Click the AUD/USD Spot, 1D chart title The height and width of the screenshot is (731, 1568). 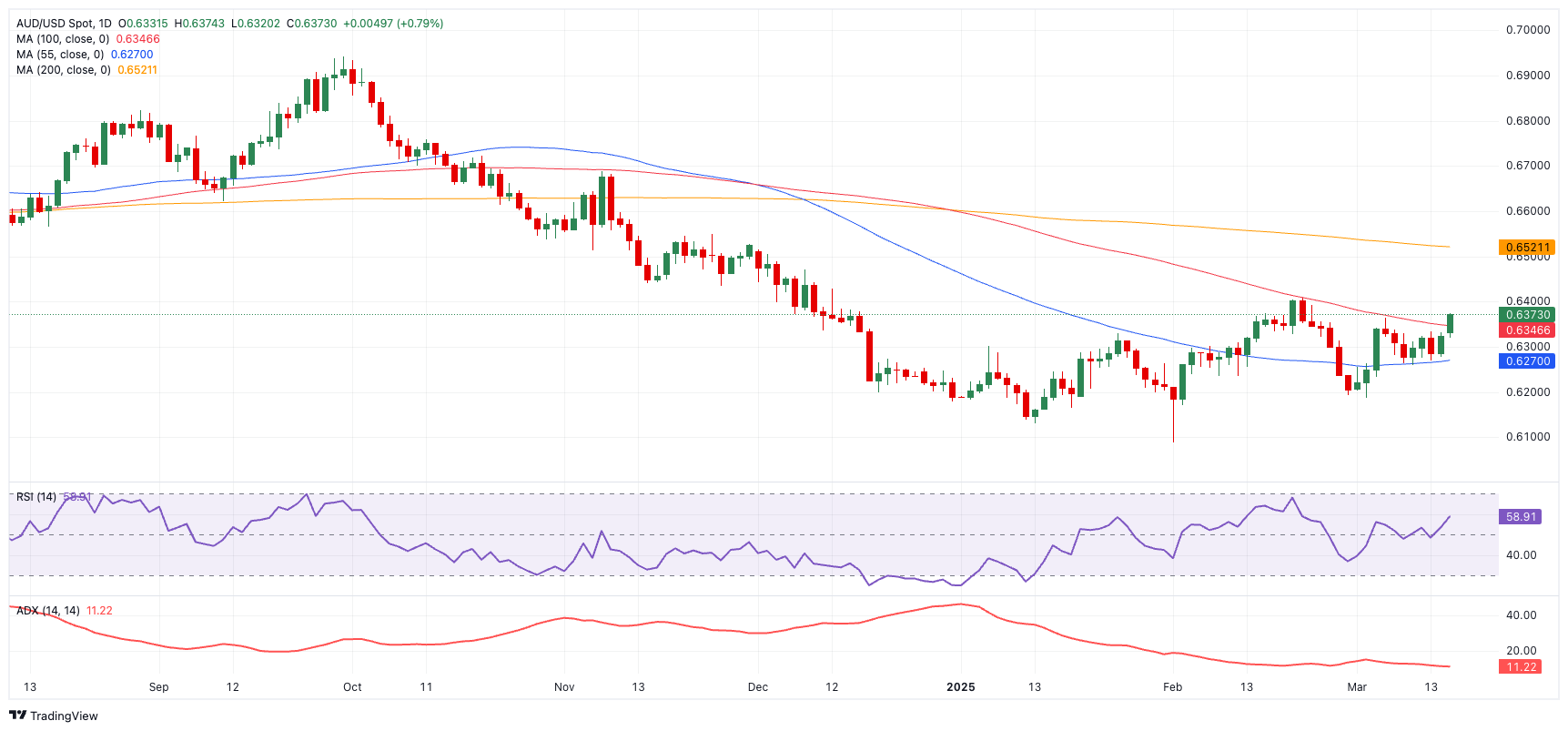click(64, 24)
